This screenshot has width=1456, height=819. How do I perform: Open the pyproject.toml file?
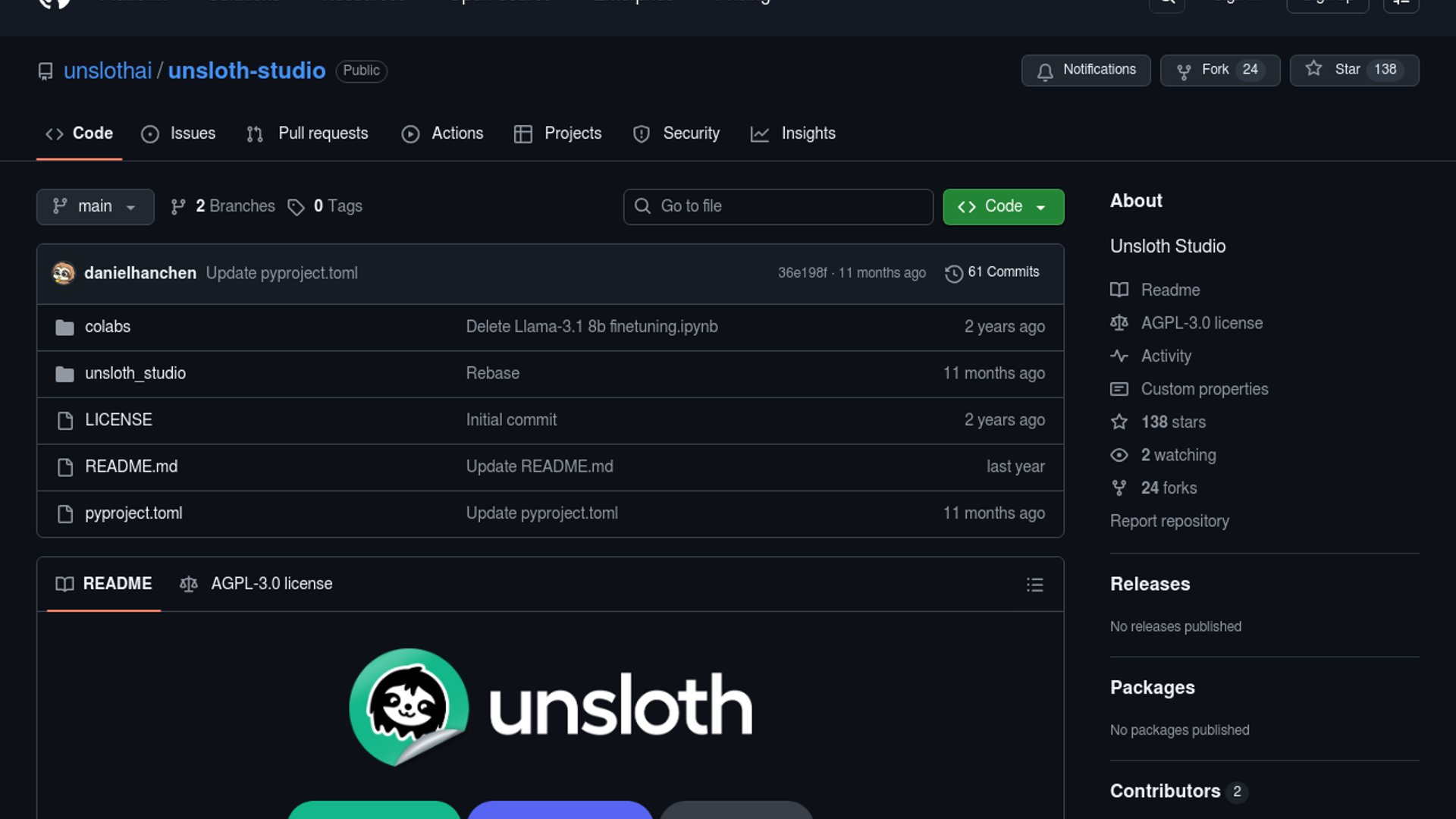pos(133,513)
